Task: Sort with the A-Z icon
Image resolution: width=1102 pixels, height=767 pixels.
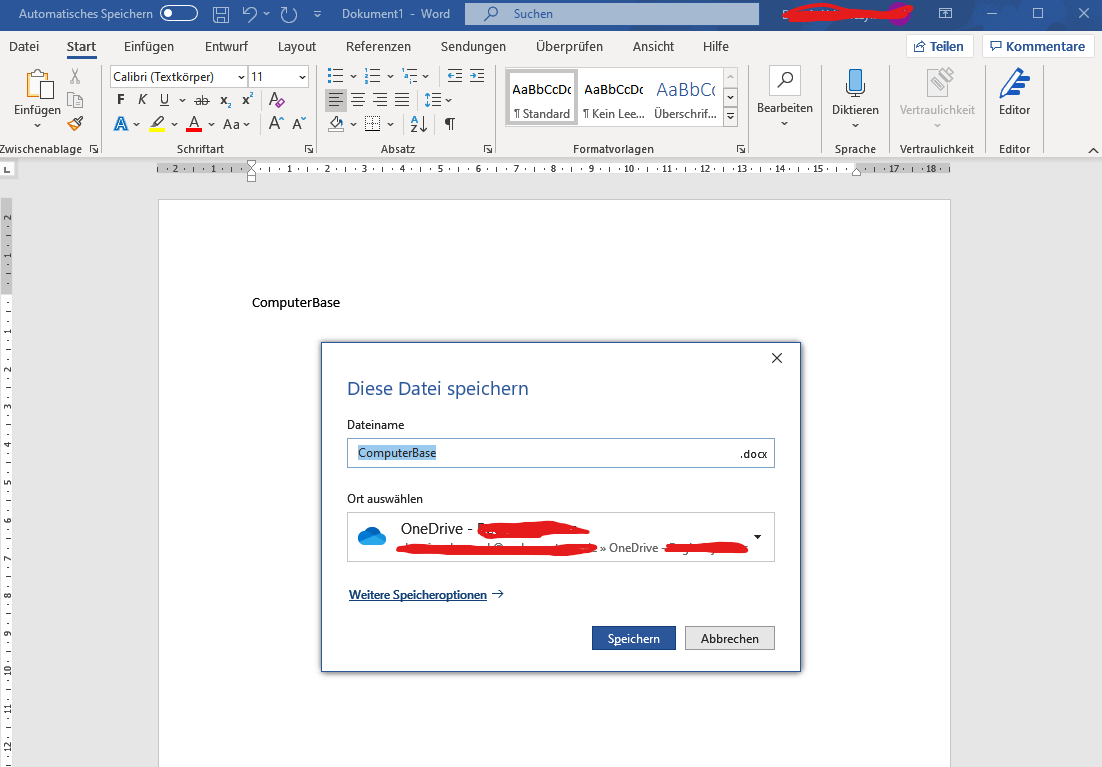Action: coord(418,124)
